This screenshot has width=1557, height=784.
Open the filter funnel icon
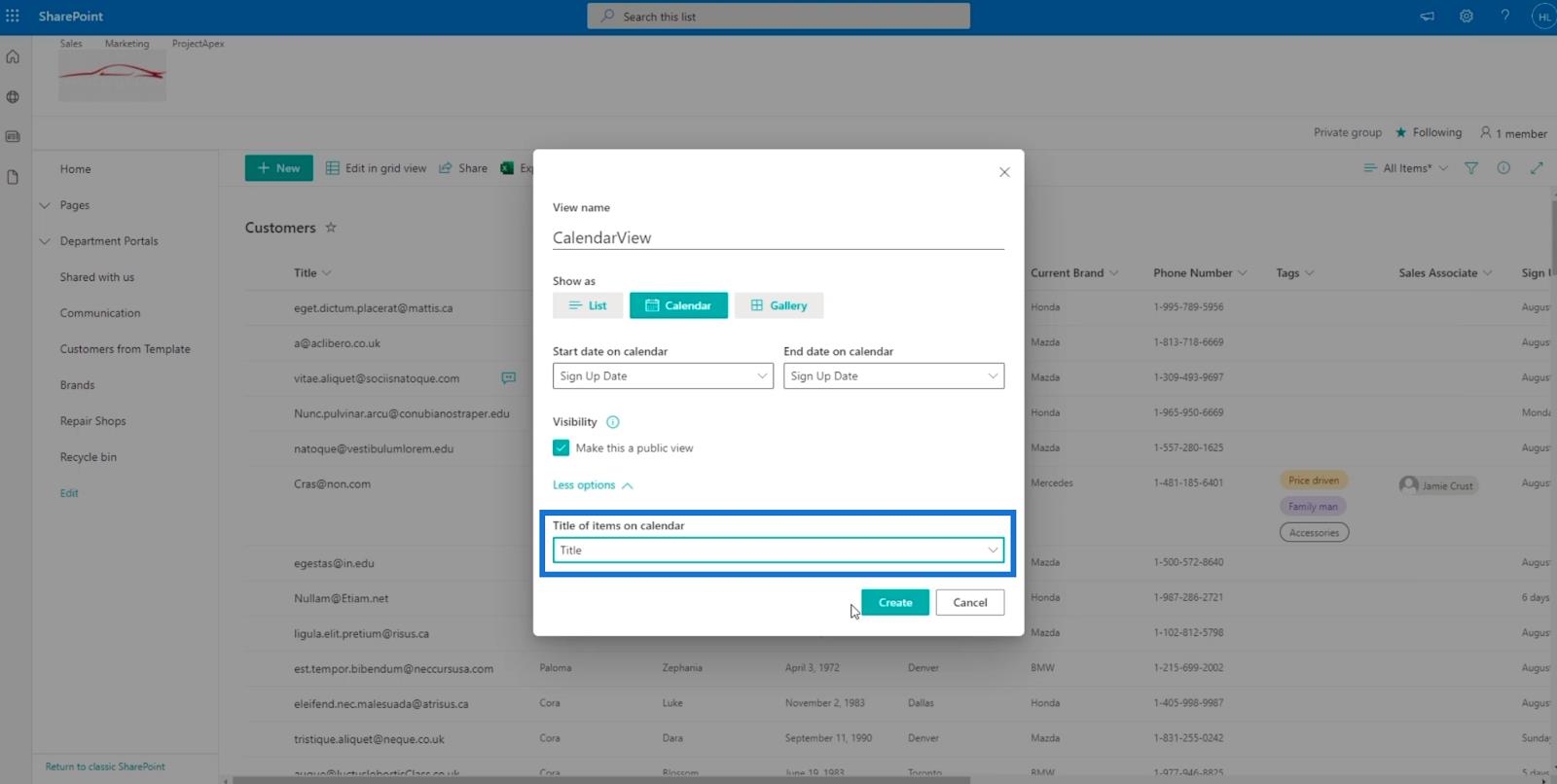point(1471,168)
